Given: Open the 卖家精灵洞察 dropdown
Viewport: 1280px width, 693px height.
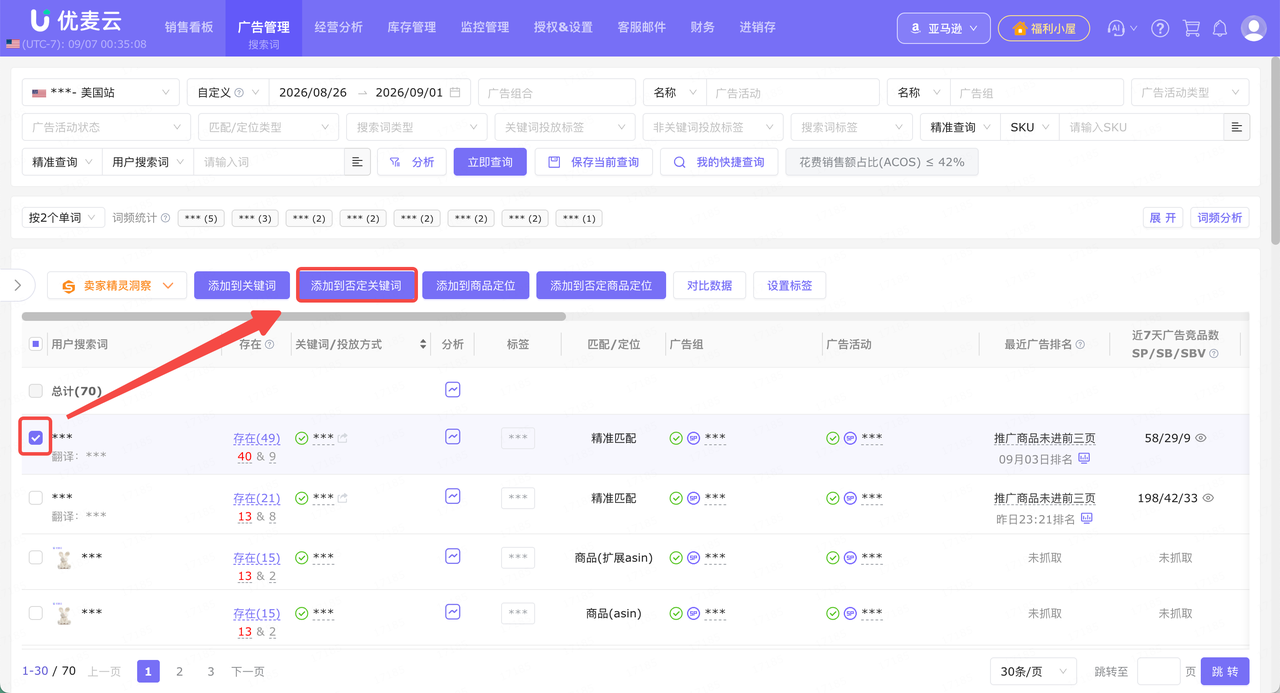Looking at the screenshot, I should 117,286.
